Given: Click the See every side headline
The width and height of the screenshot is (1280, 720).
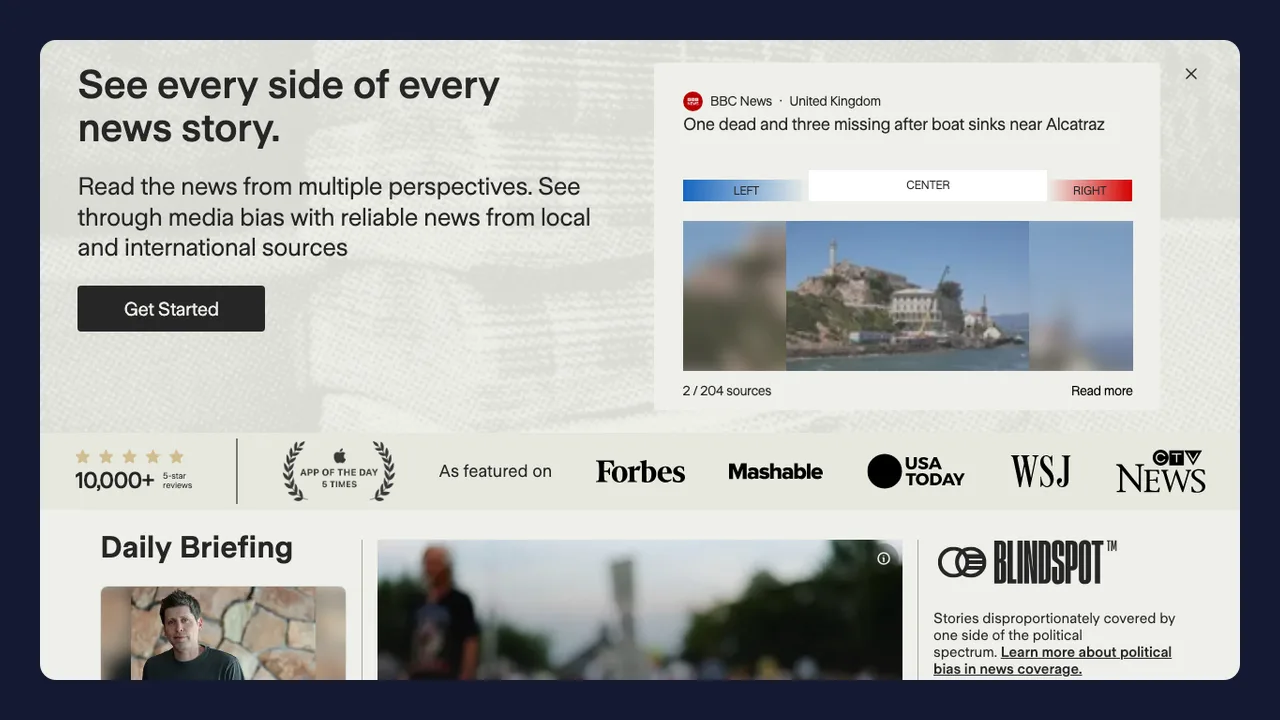Looking at the screenshot, I should (x=289, y=106).
